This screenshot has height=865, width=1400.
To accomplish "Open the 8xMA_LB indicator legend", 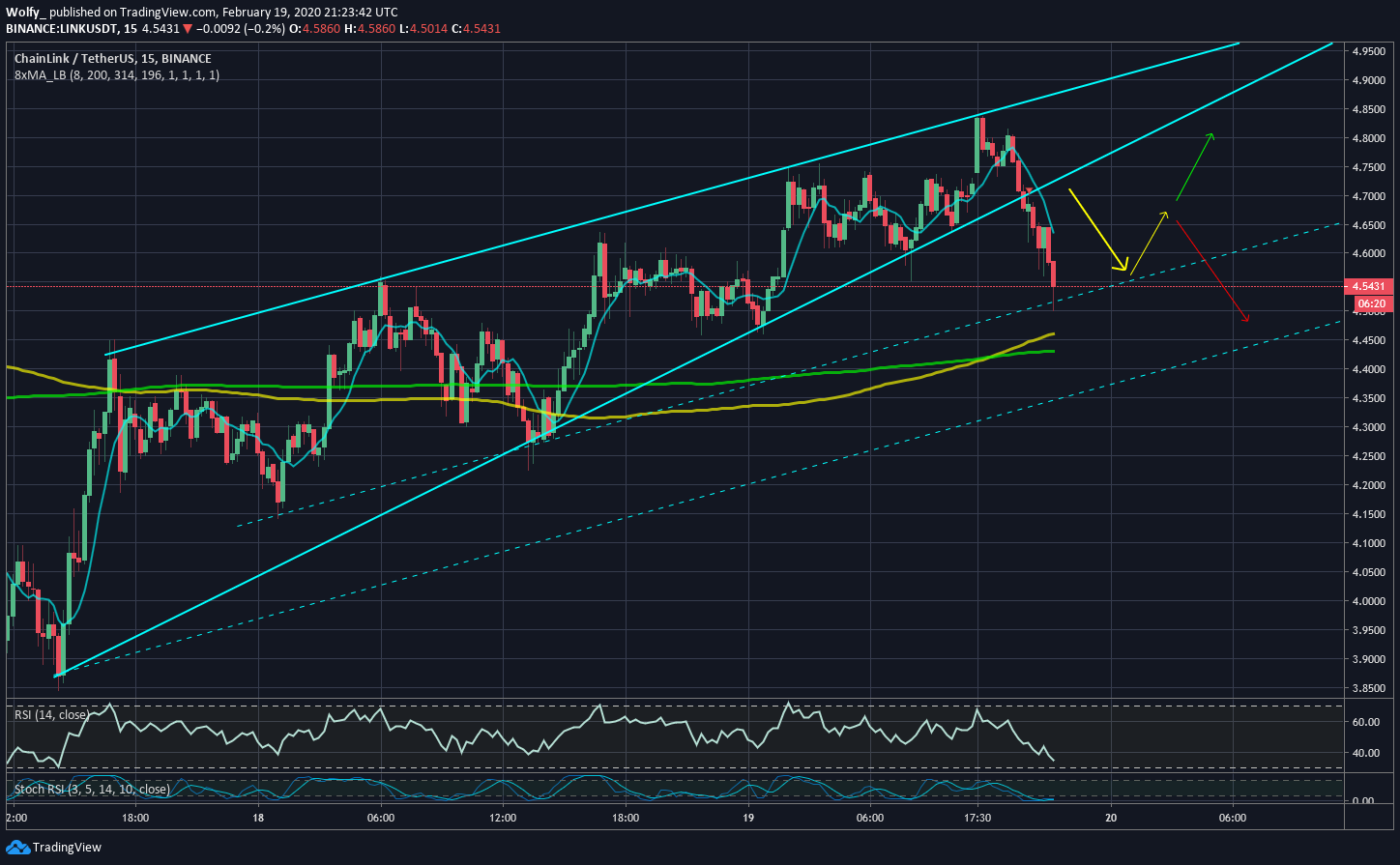I will pos(117,74).
